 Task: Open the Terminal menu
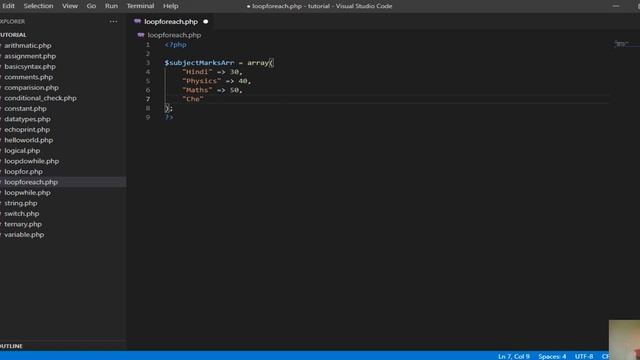[x=140, y=6]
